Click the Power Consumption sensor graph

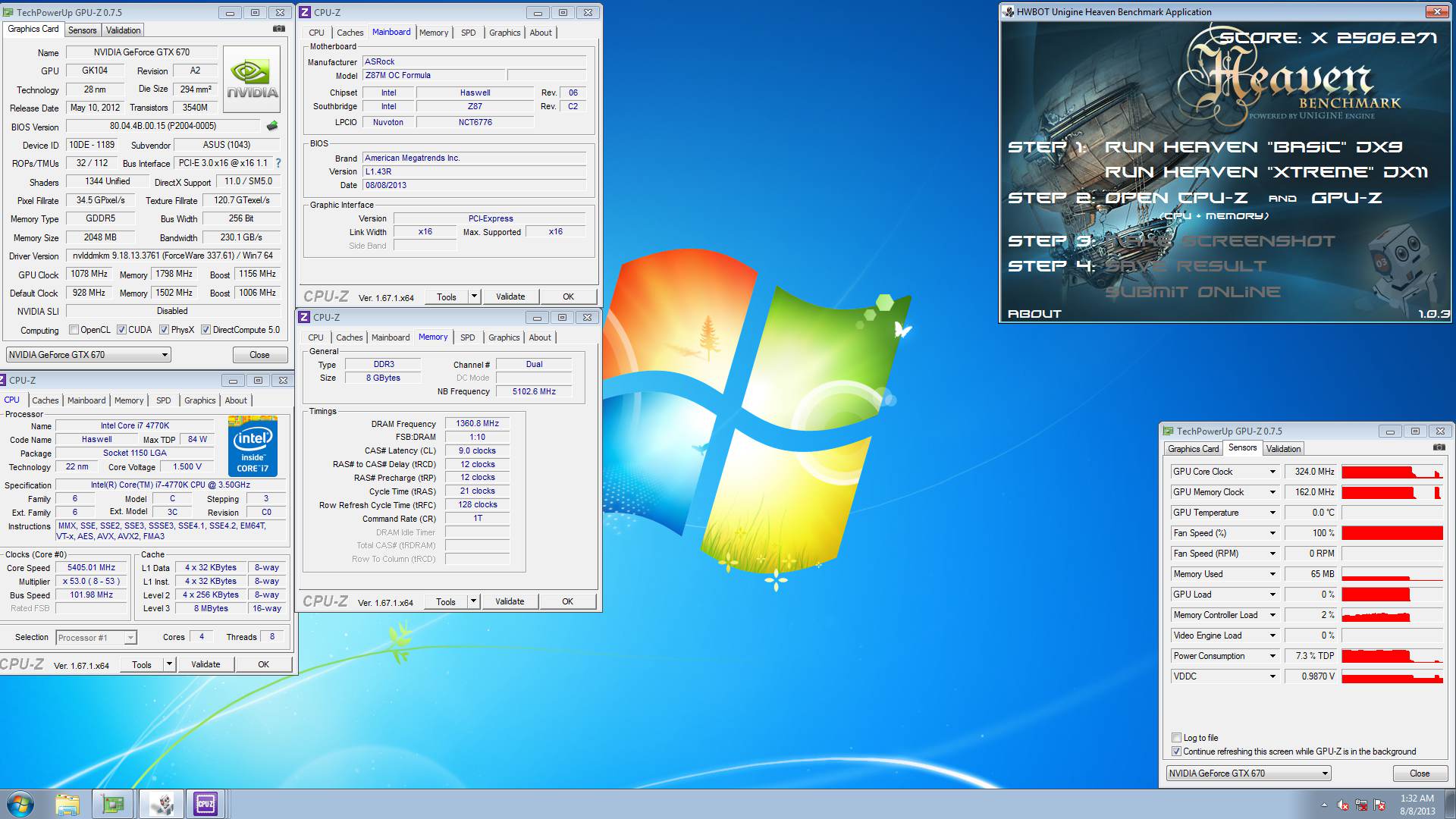point(1392,656)
